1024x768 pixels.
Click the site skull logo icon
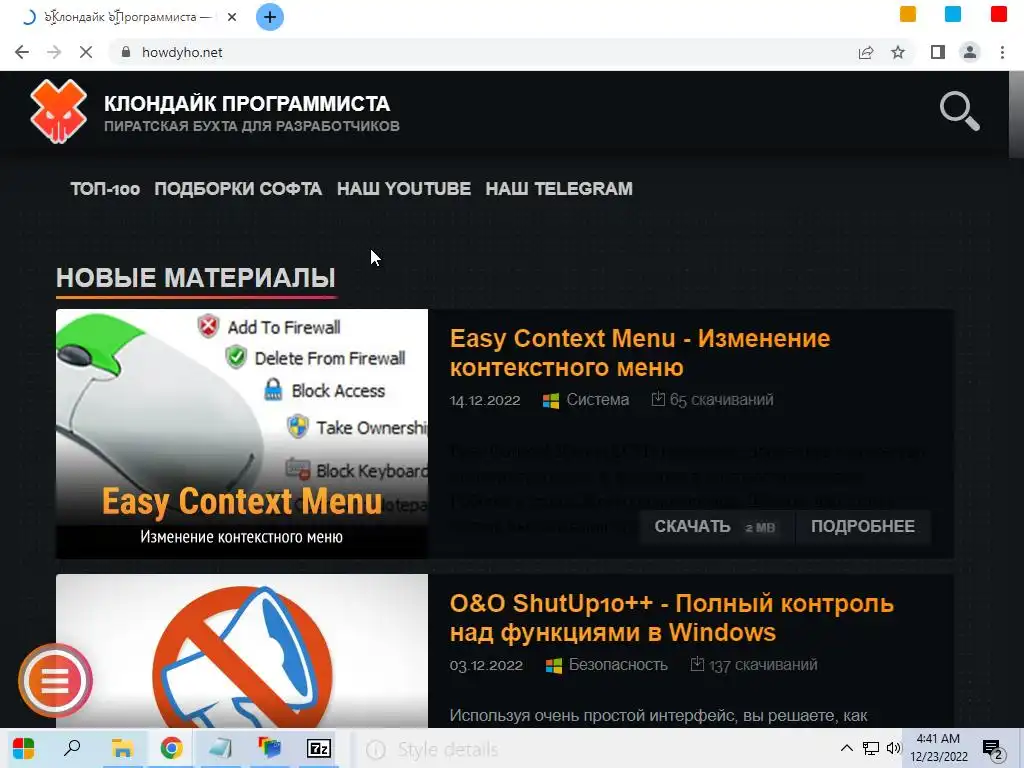(58, 111)
